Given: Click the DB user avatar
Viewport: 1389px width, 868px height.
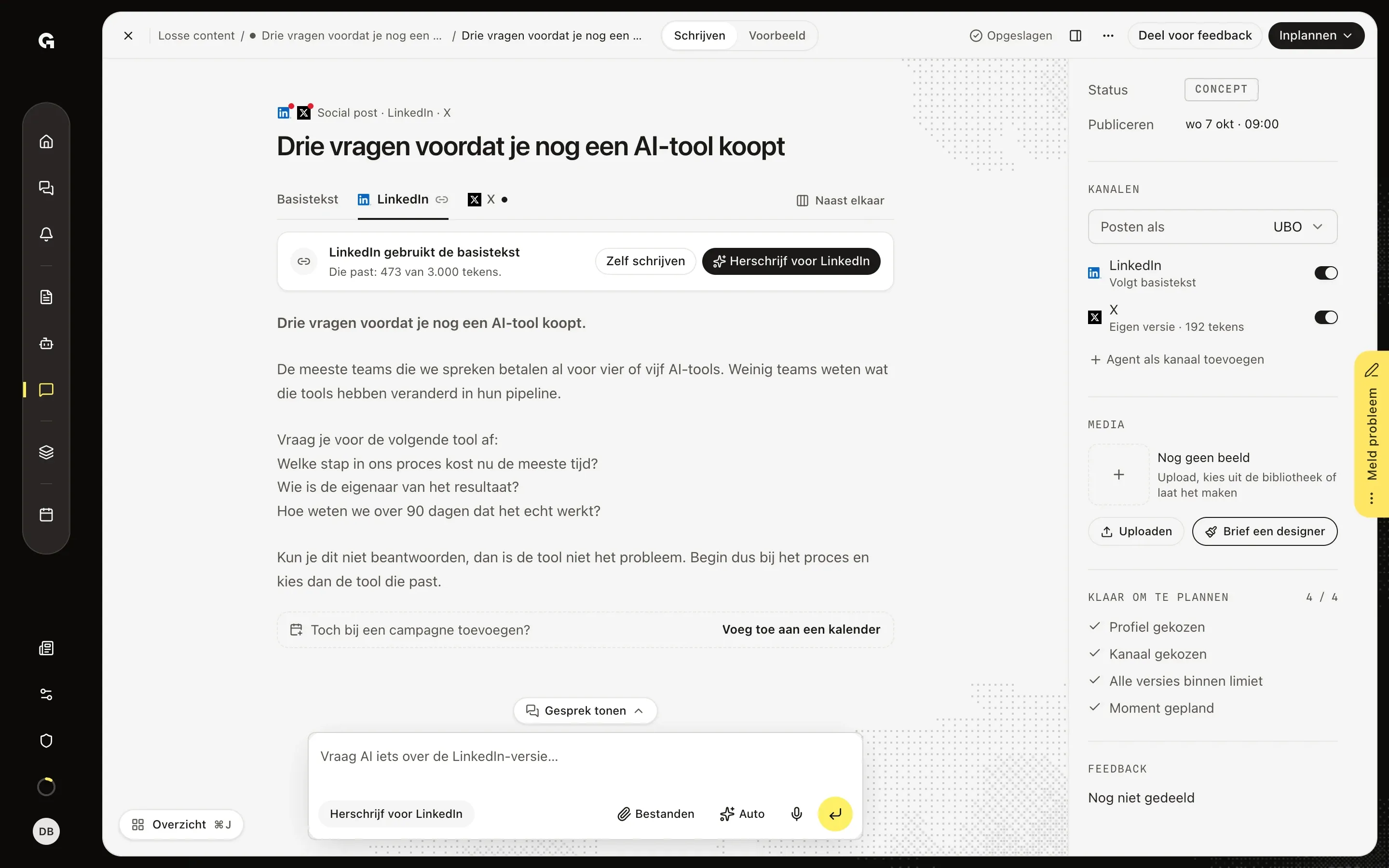Looking at the screenshot, I should point(46,831).
